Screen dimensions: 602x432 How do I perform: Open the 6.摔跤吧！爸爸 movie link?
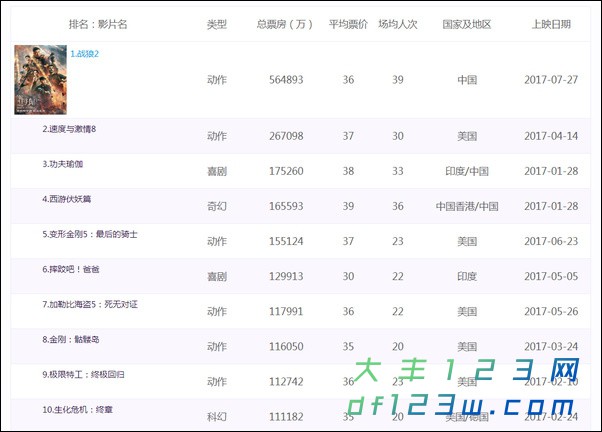point(70,269)
